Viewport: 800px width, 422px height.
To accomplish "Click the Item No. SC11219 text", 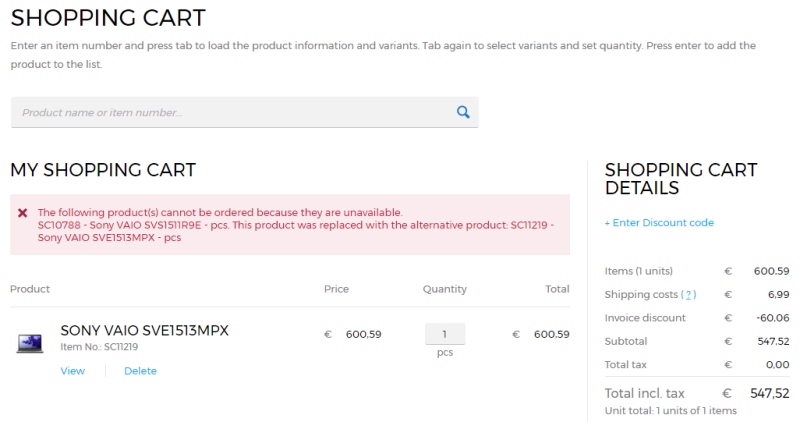I will point(99,347).
